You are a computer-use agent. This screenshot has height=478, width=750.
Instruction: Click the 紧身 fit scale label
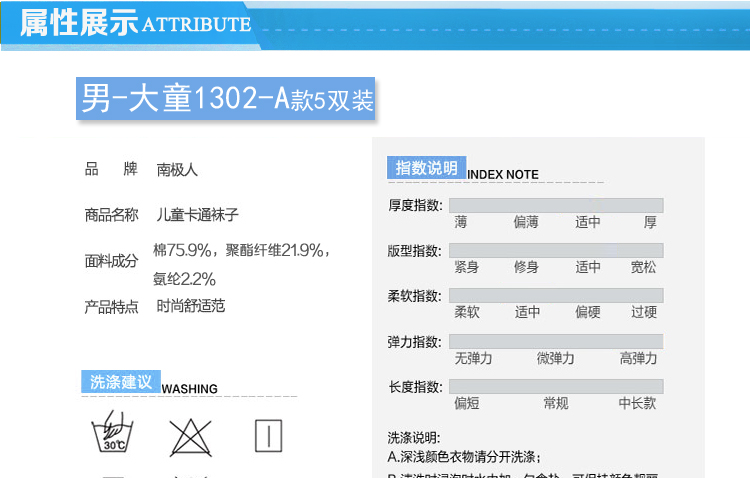pos(466,267)
